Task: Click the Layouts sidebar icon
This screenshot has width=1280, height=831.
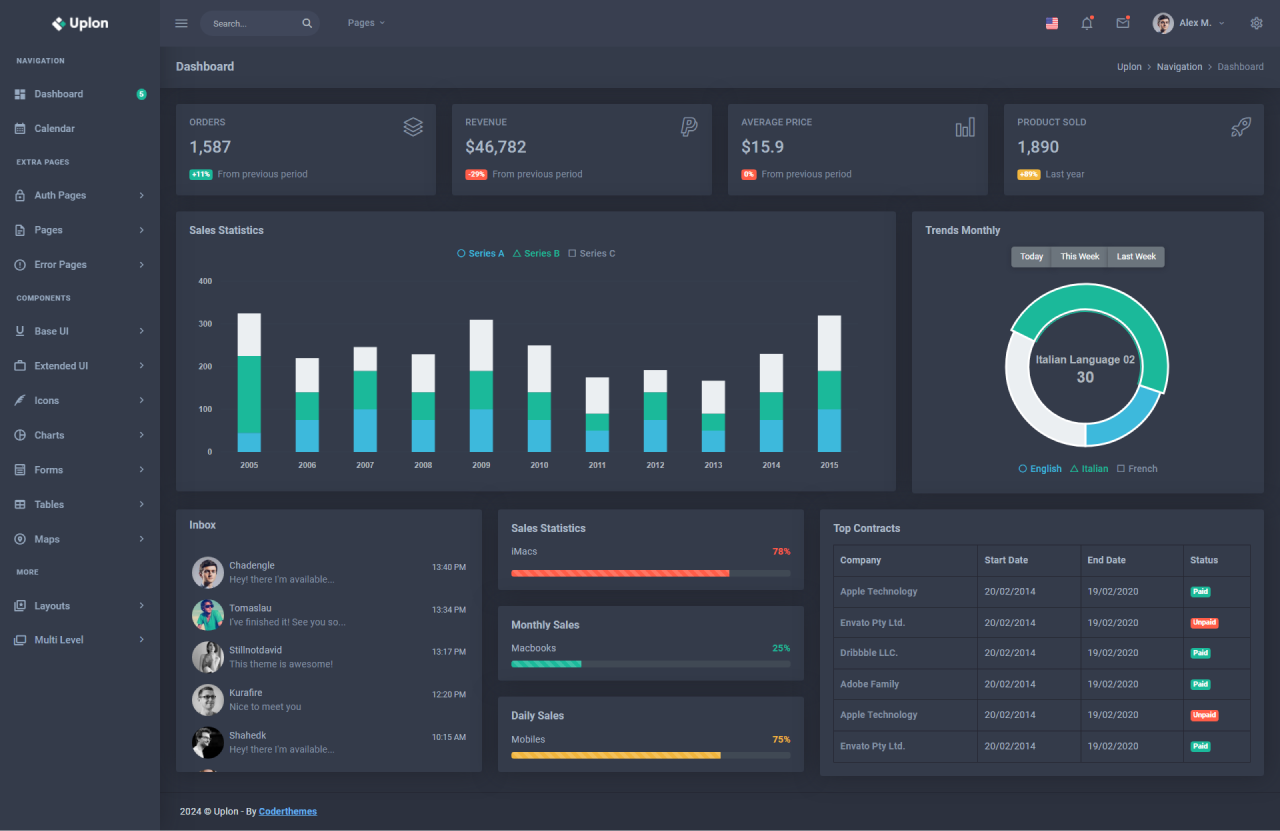Action: [x=20, y=606]
